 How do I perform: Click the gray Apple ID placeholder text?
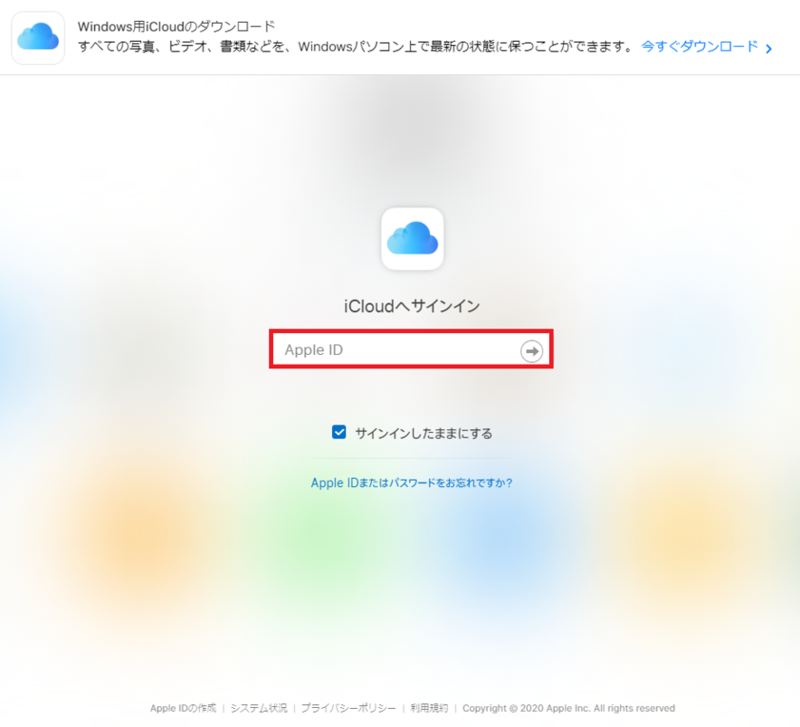pyautogui.click(x=314, y=350)
